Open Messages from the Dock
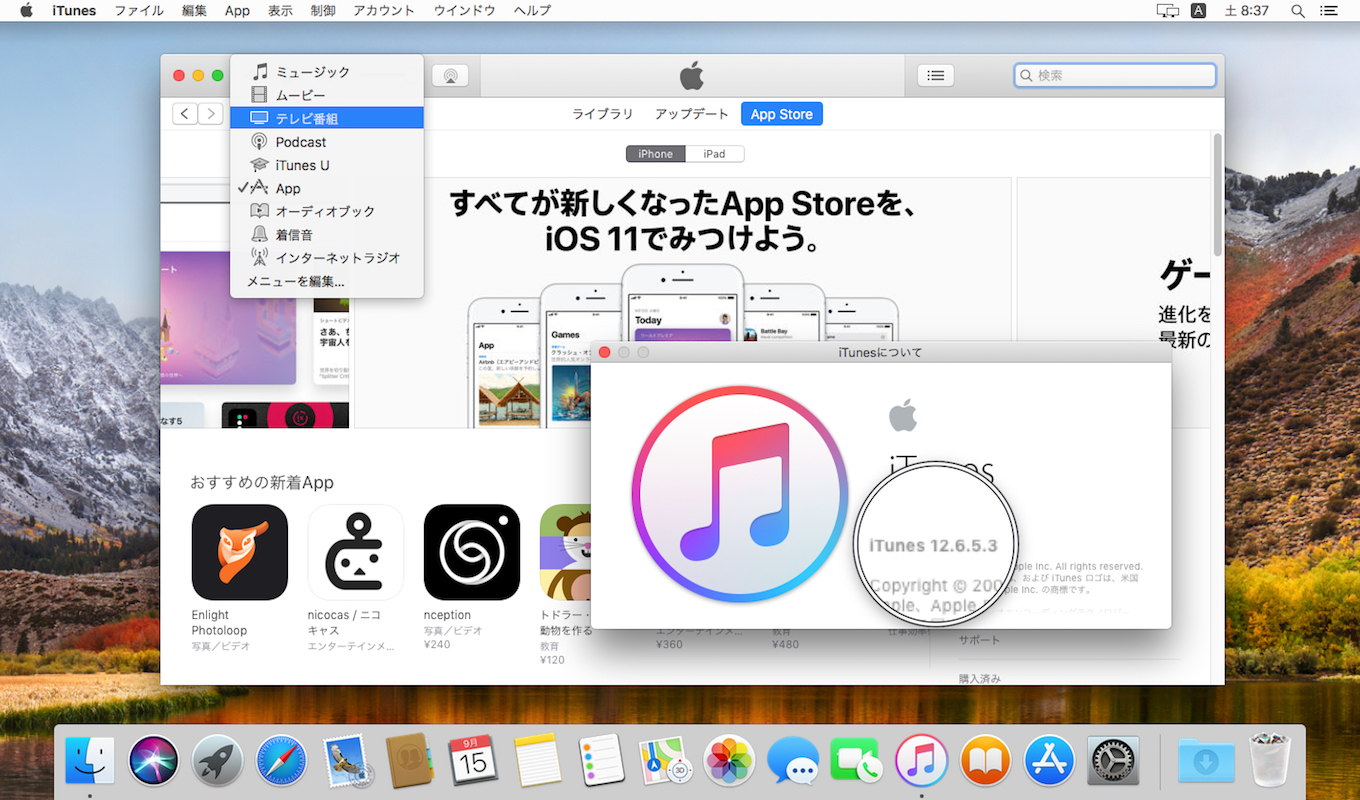 tap(793, 762)
